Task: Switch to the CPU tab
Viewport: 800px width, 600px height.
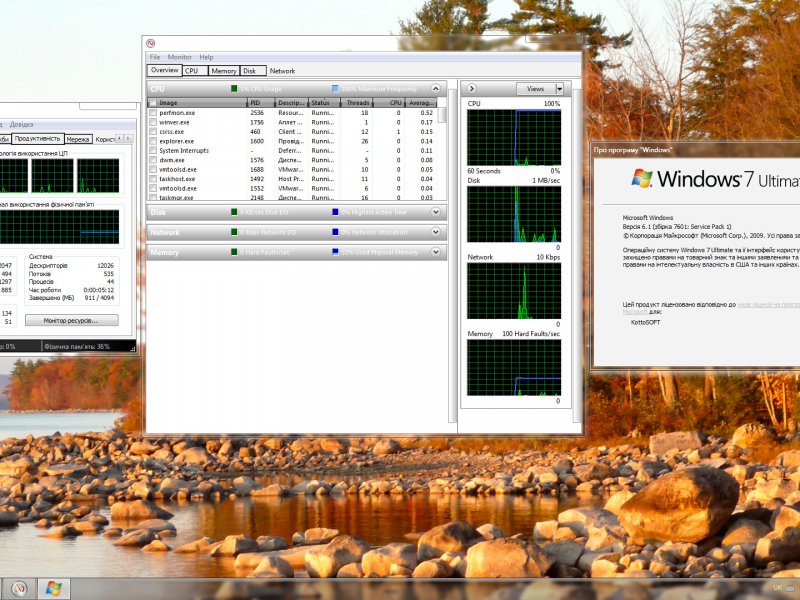Action: [x=194, y=71]
